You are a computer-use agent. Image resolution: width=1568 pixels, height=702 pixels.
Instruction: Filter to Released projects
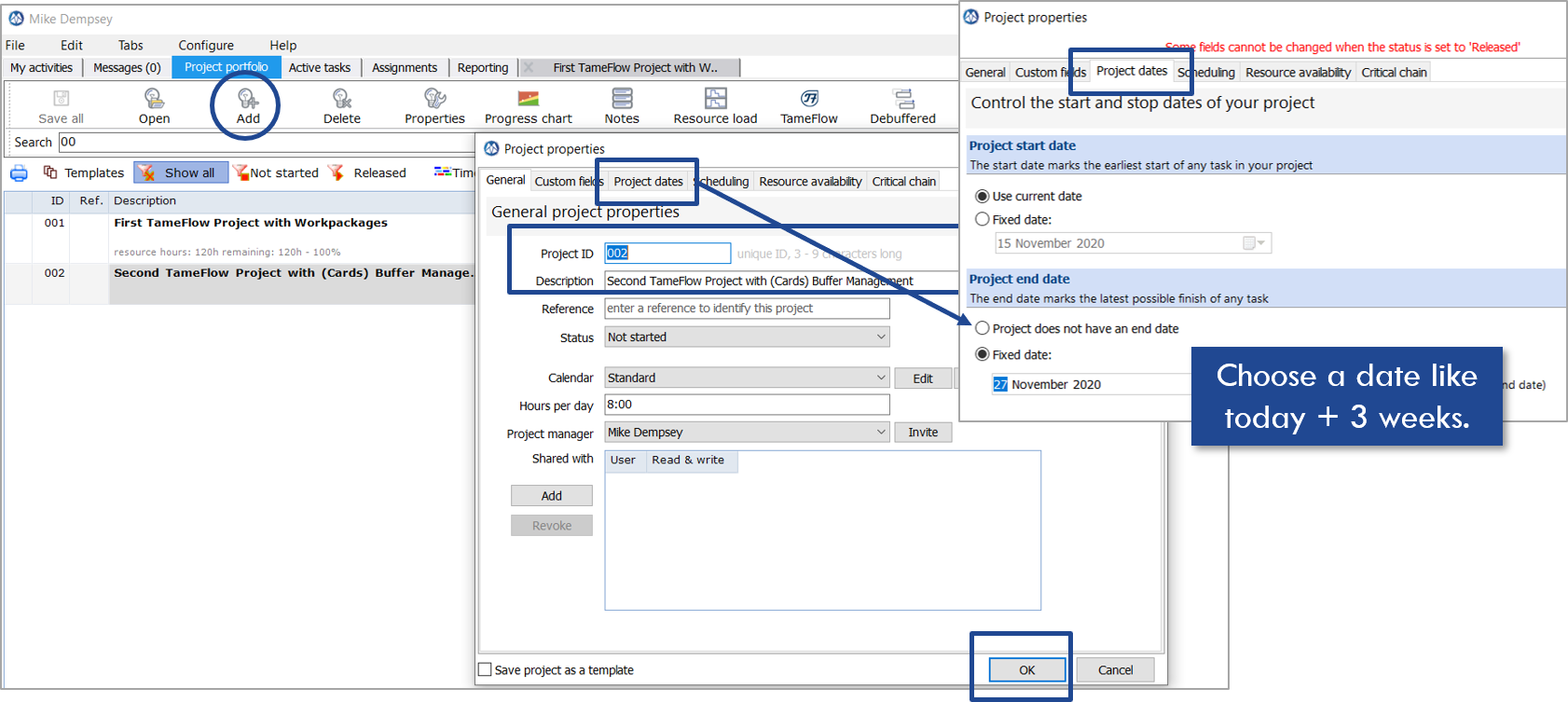point(367,172)
